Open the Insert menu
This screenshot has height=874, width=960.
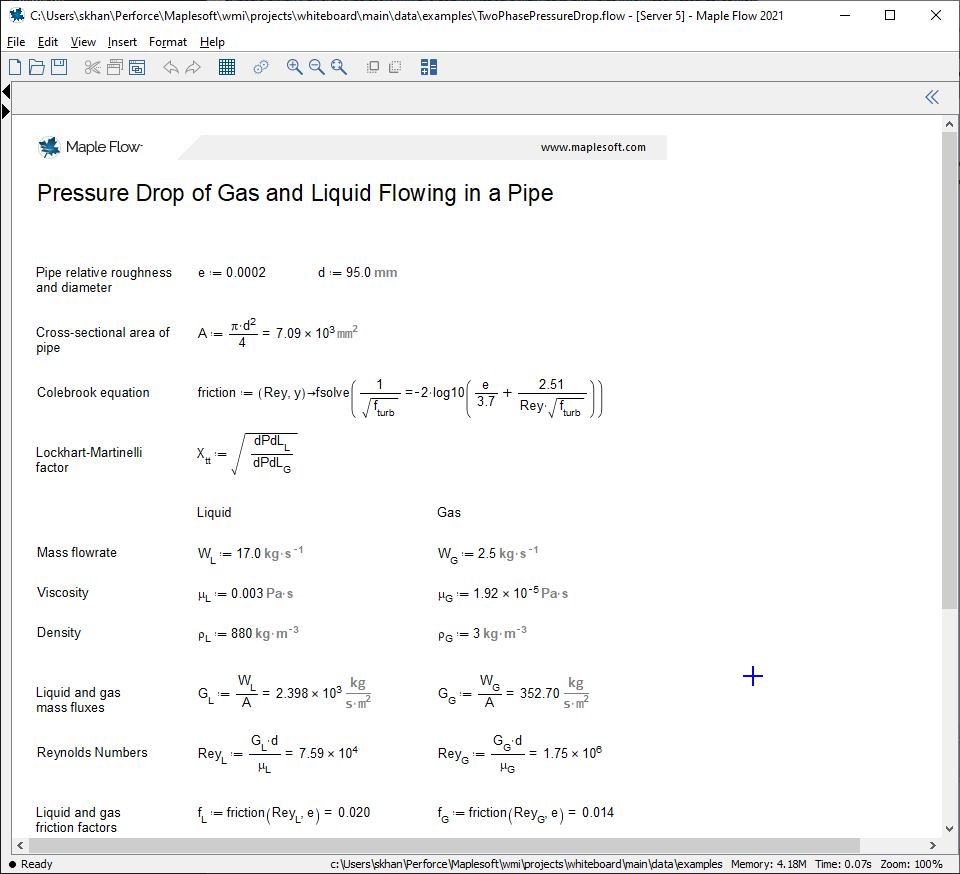[x=122, y=42]
